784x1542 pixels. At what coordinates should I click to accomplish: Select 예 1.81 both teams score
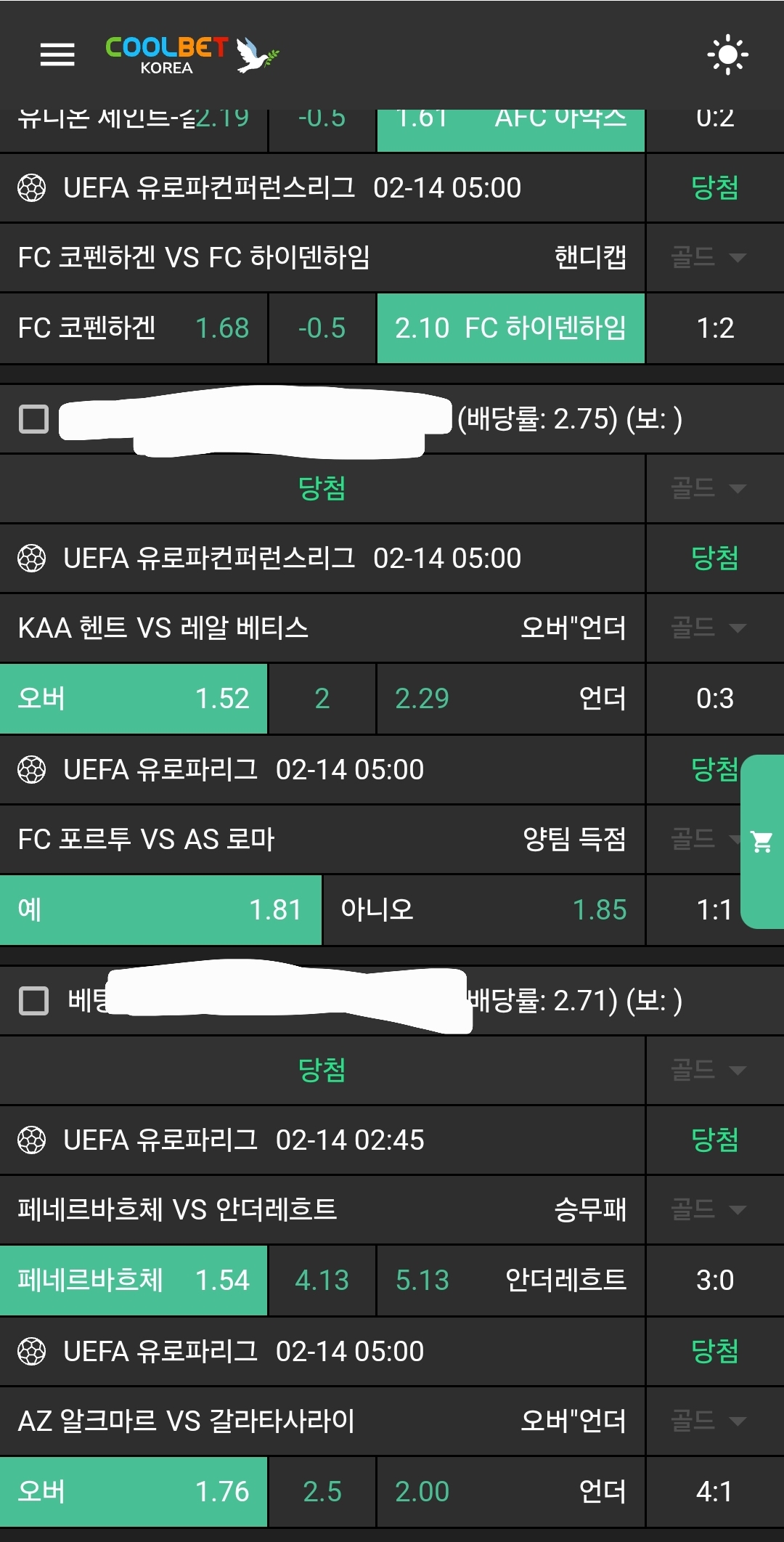[x=160, y=910]
